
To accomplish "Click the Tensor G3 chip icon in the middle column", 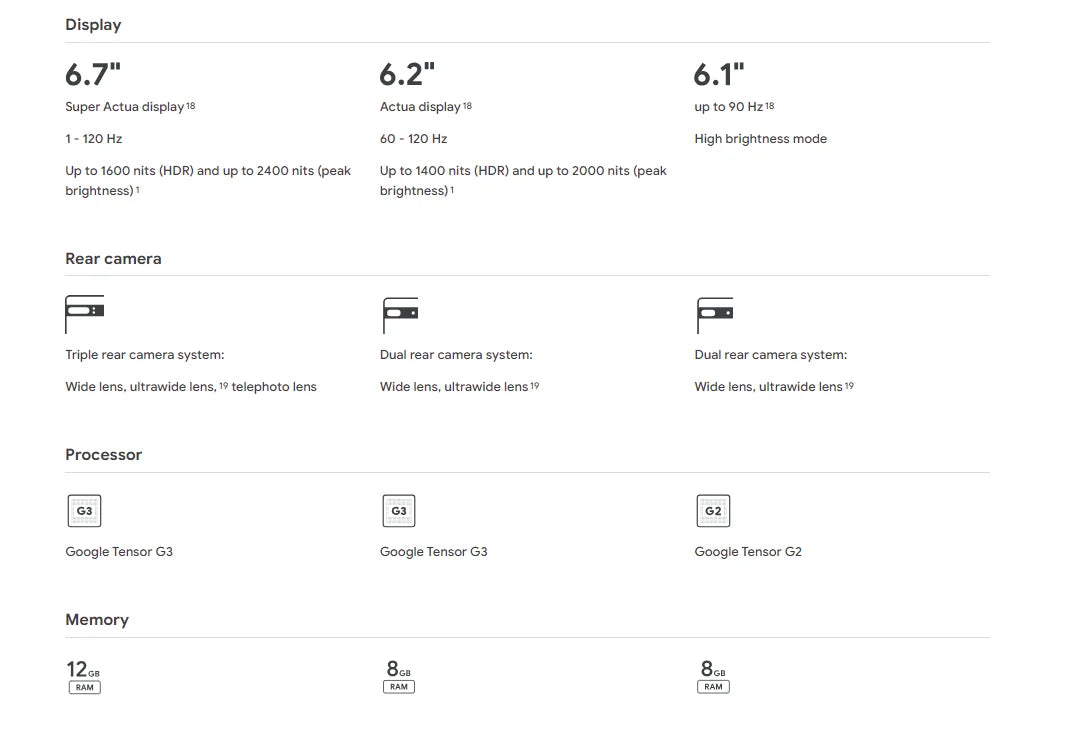I will [399, 511].
